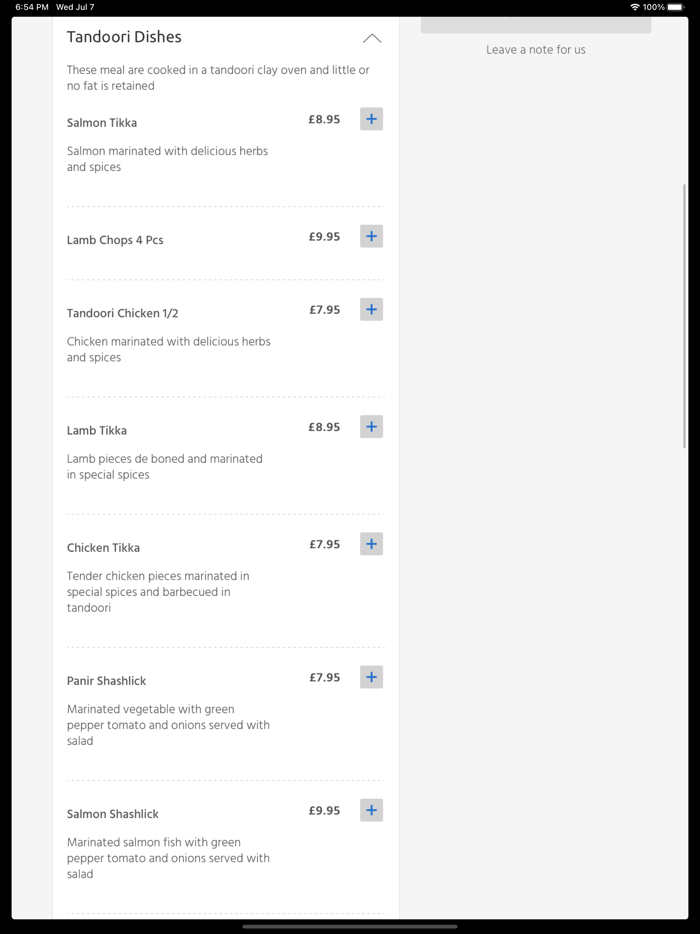The image size is (700, 934).
Task: Tap plus icon for Salmon Shashlick
Action: (x=371, y=810)
